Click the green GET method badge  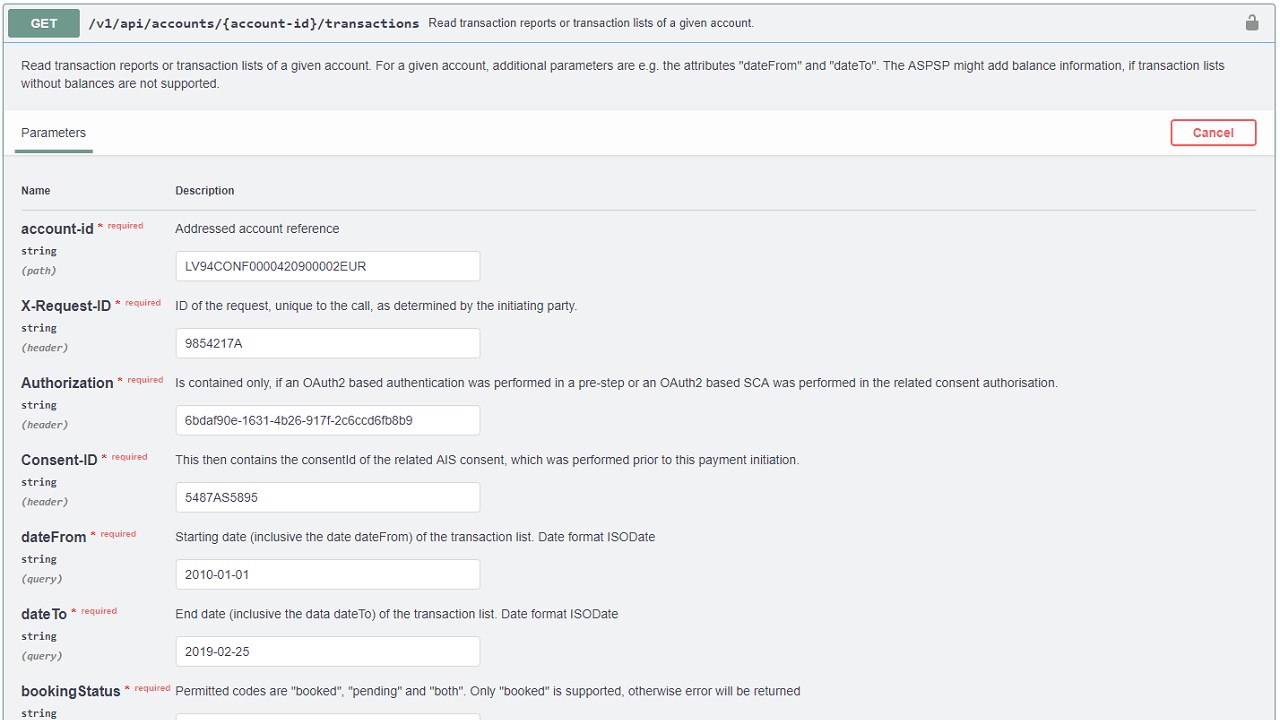point(44,23)
